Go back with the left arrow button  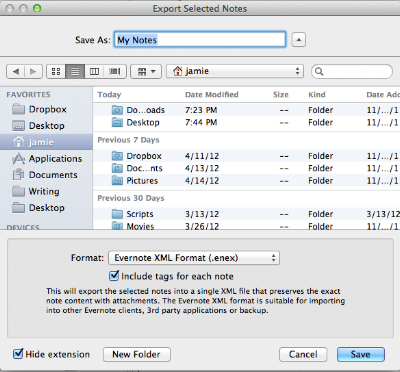point(16,71)
